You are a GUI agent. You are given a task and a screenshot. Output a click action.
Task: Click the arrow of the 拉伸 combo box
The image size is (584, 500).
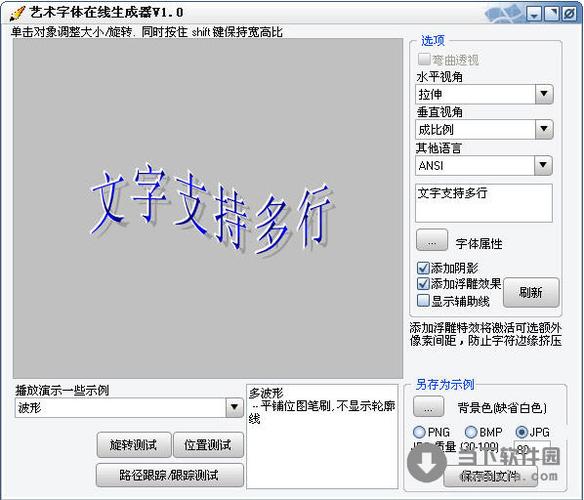pos(544,94)
